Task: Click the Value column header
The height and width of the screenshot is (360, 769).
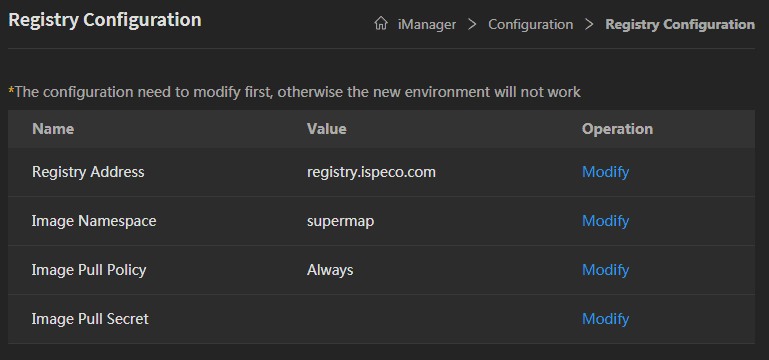Action: click(327, 129)
